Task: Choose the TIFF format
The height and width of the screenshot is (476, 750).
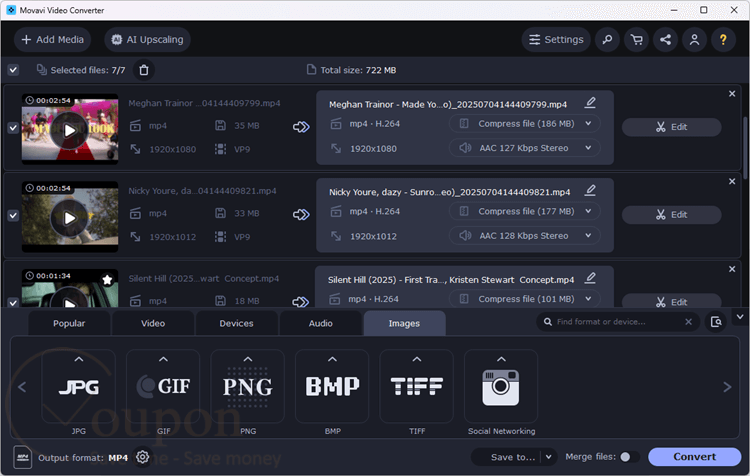Action: click(417, 387)
